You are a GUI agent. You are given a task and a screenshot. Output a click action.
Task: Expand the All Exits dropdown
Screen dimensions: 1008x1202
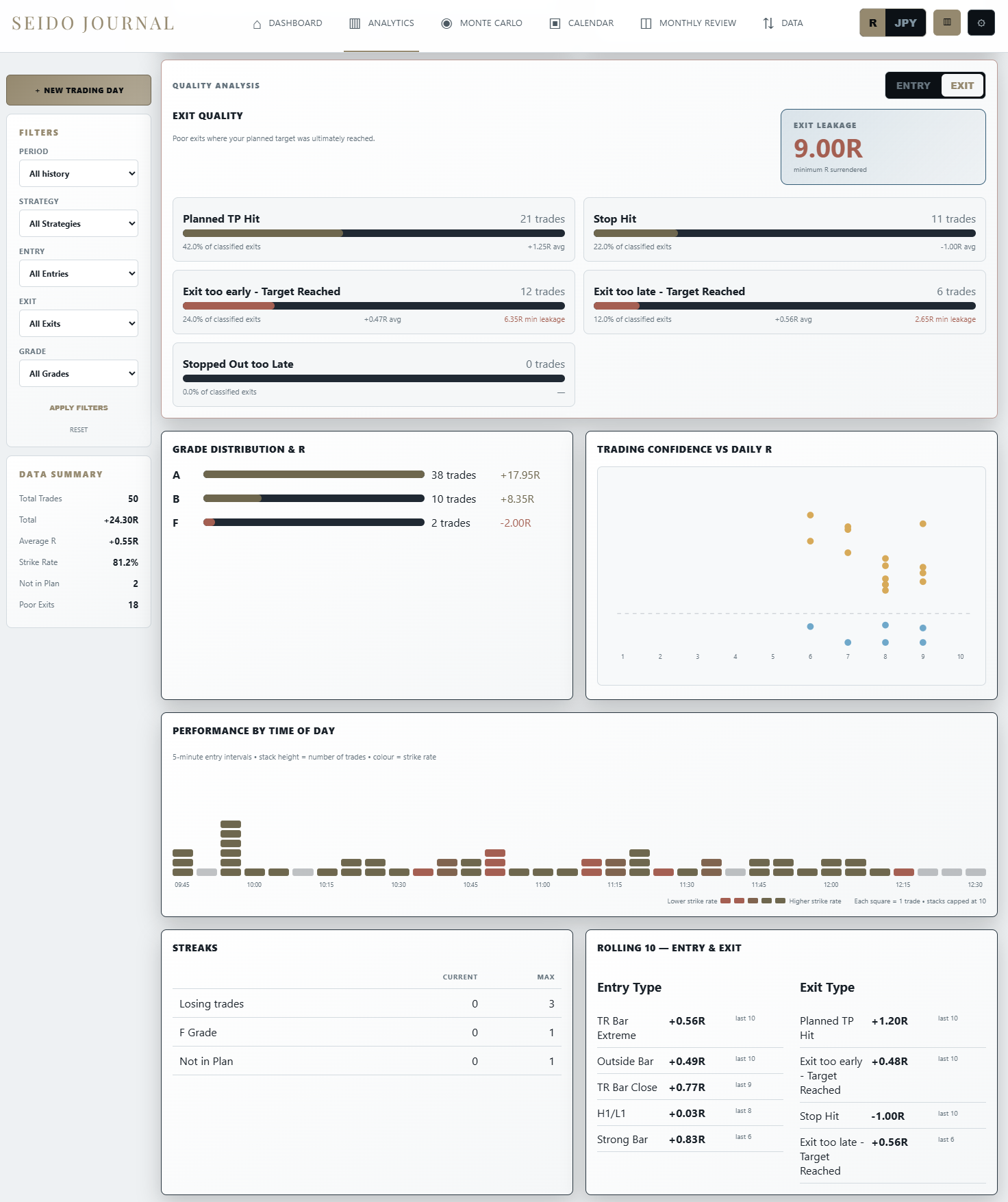tap(79, 324)
